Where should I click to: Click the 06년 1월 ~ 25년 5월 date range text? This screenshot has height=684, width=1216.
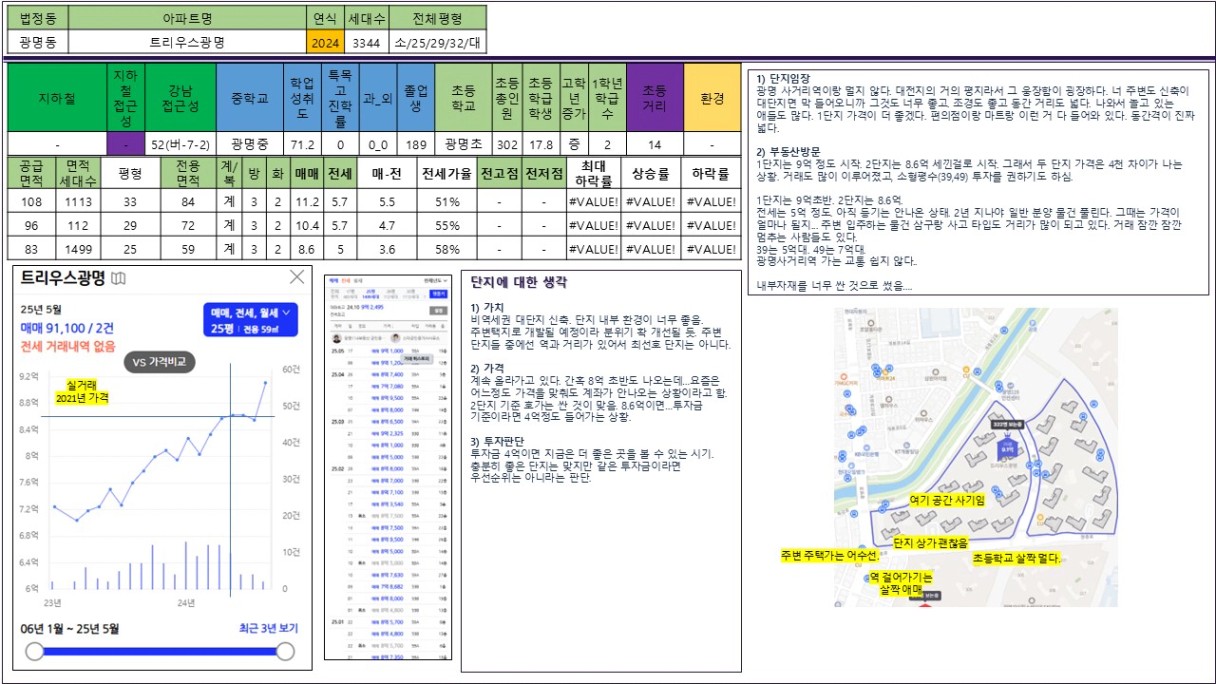point(70,629)
